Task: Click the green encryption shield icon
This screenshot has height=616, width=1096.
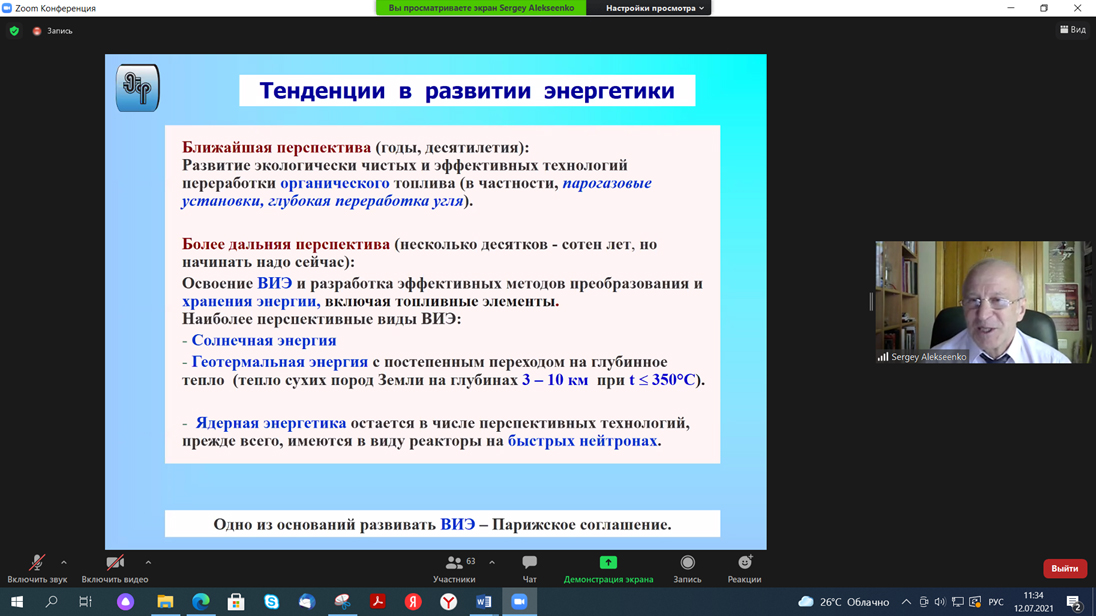Action: click(x=14, y=31)
